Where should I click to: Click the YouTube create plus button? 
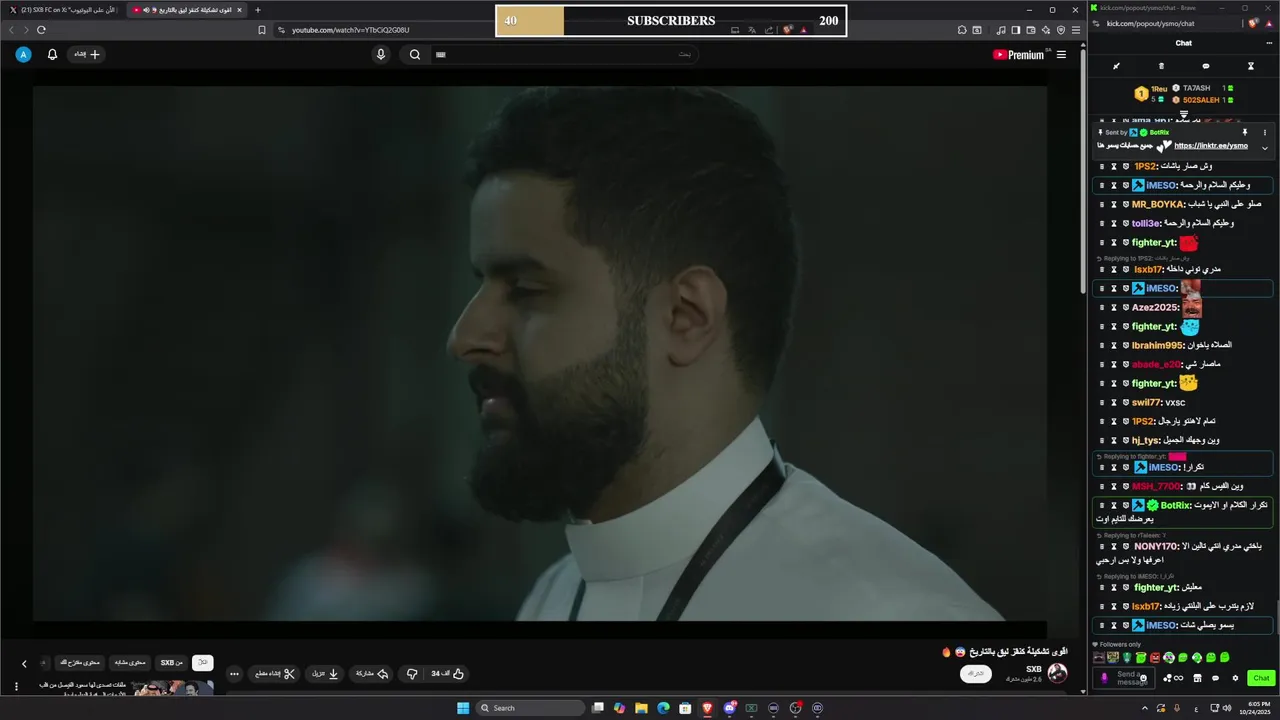pos(87,54)
